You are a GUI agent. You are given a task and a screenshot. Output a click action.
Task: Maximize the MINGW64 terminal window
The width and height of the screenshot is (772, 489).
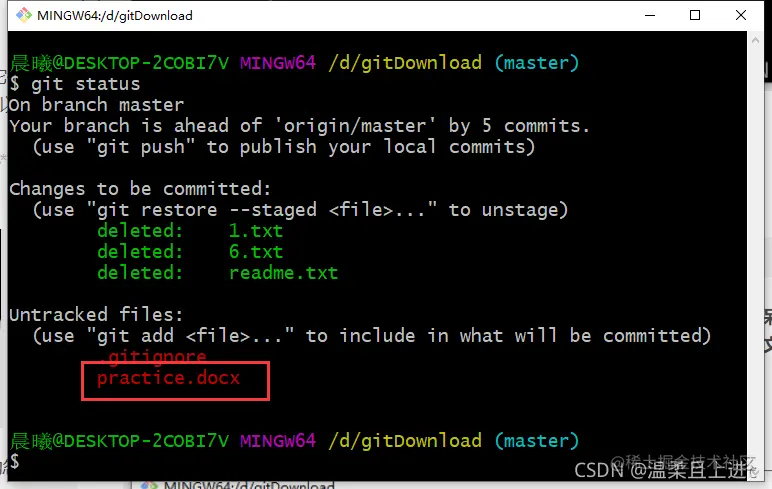pos(695,15)
